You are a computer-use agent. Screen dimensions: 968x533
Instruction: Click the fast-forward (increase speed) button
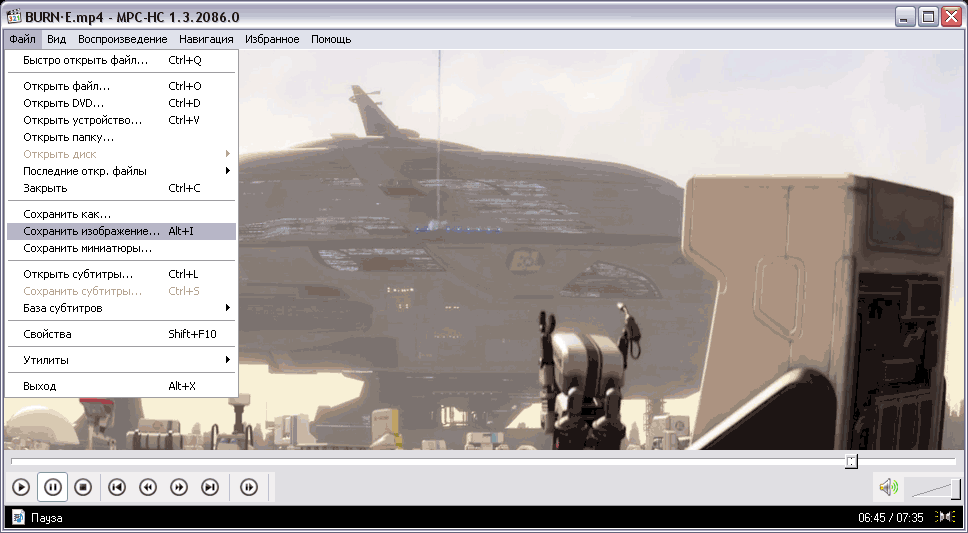click(x=179, y=487)
